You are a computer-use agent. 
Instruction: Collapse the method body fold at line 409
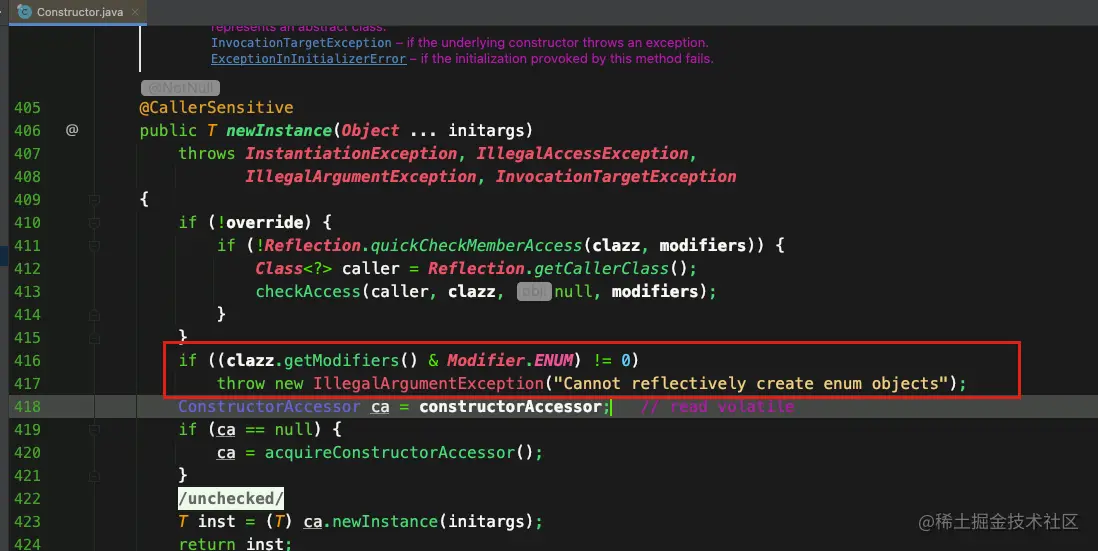94,200
